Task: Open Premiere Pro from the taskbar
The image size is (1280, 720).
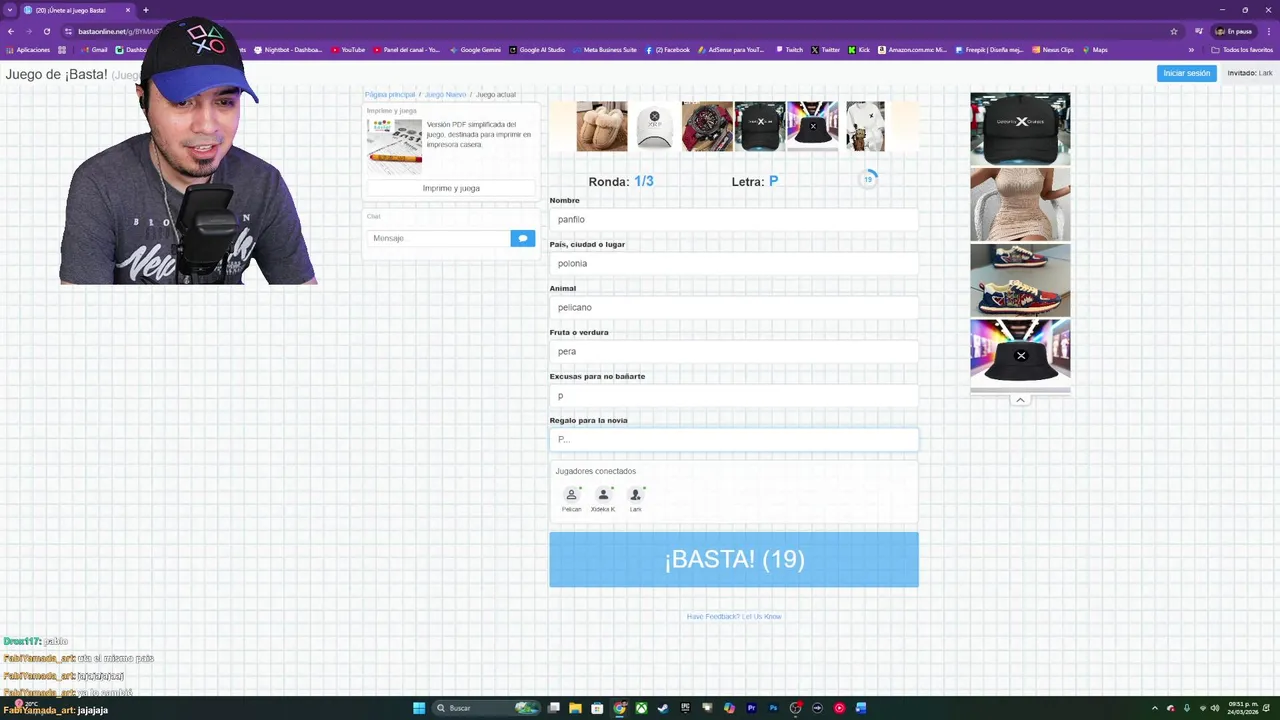Action: (751, 708)
